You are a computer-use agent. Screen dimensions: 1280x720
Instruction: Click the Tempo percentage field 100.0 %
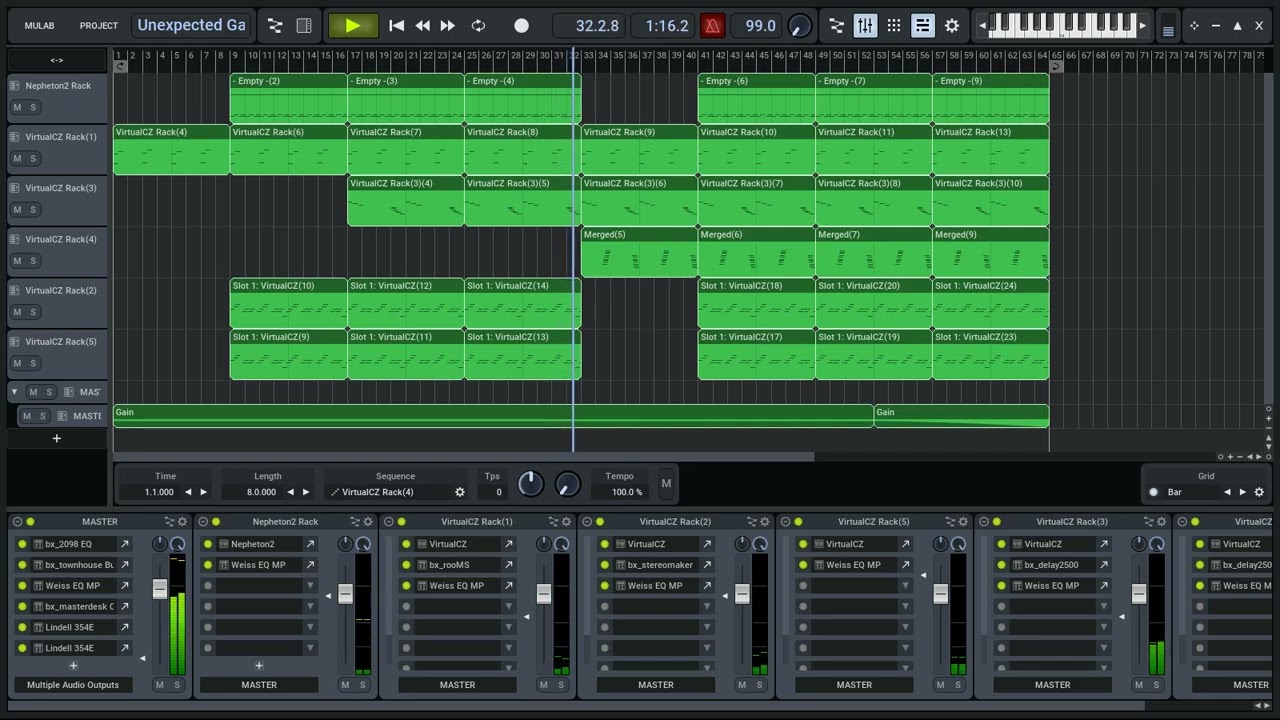pyautogui.click(x=627, y=492)
